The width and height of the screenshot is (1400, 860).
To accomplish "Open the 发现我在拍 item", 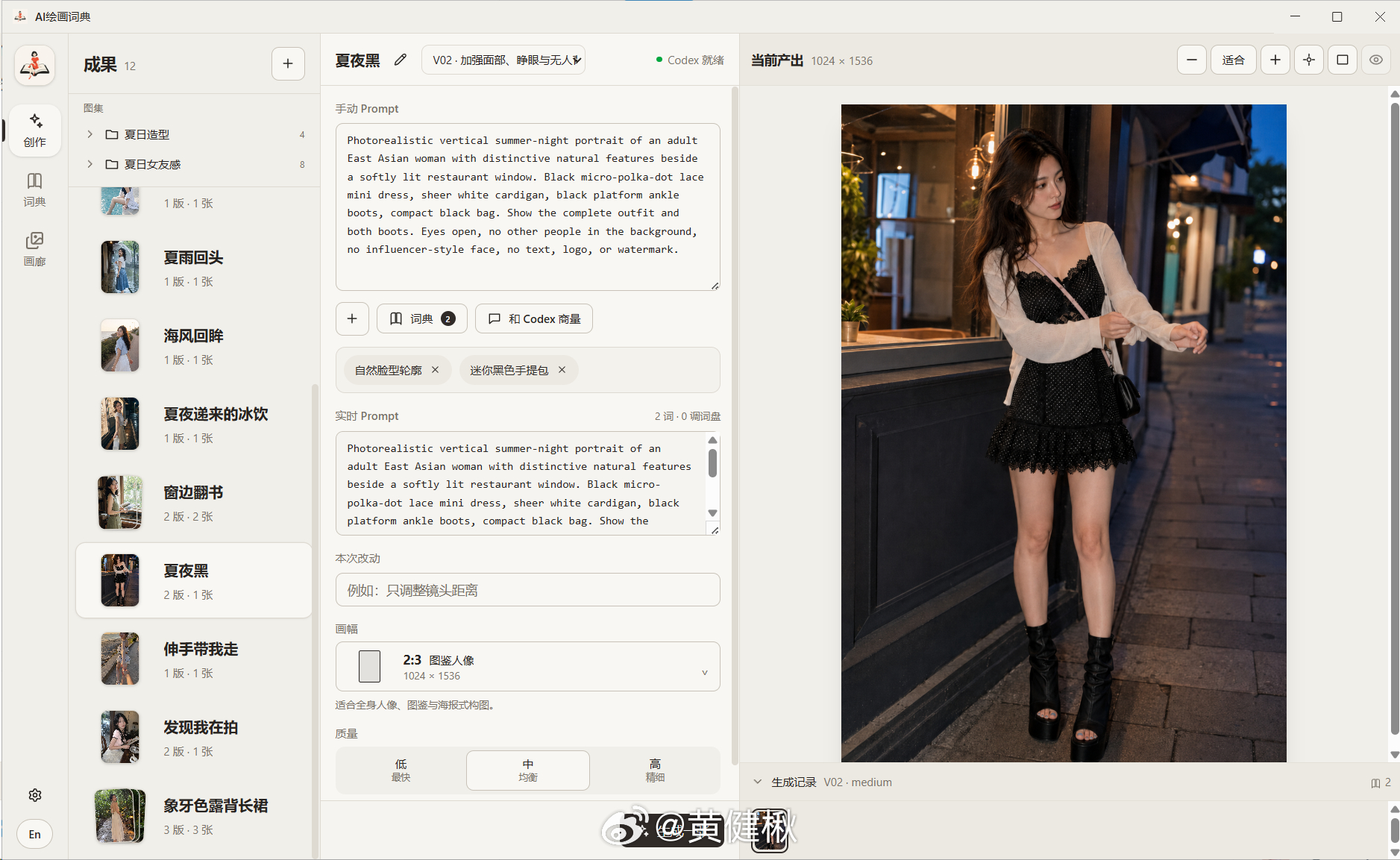I will tap(194, 737).
